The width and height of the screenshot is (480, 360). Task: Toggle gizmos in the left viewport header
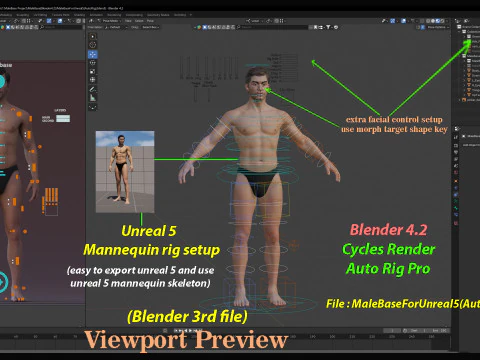point(49,21)
